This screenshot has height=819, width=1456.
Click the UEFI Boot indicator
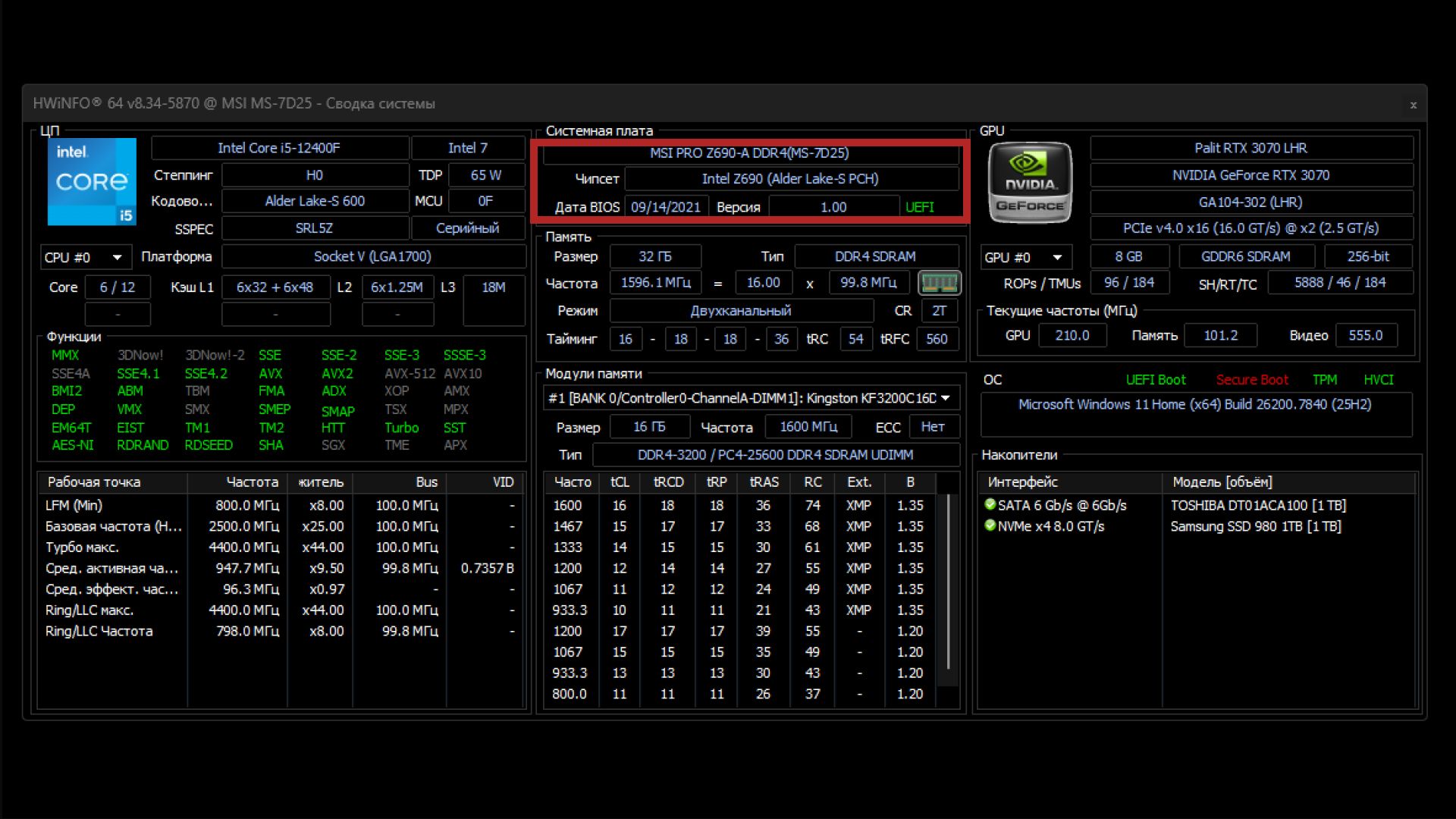[1155, 380]
